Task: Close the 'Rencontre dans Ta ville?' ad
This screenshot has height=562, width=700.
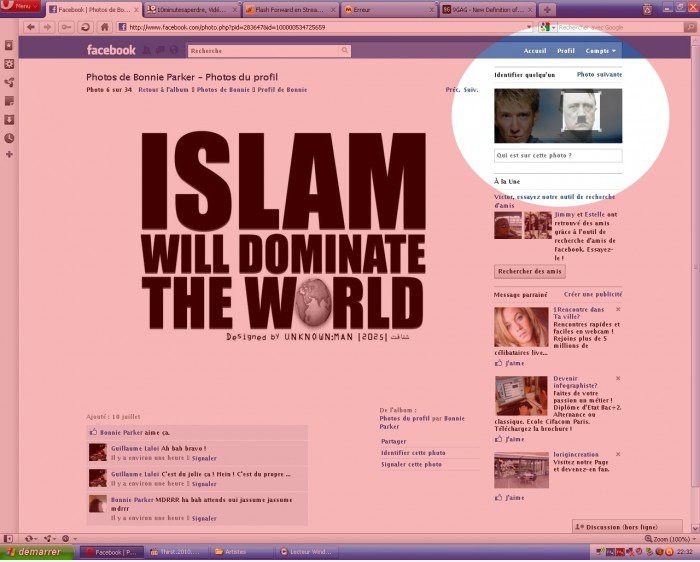Action: pyautogui.click(x=618, y=309)
